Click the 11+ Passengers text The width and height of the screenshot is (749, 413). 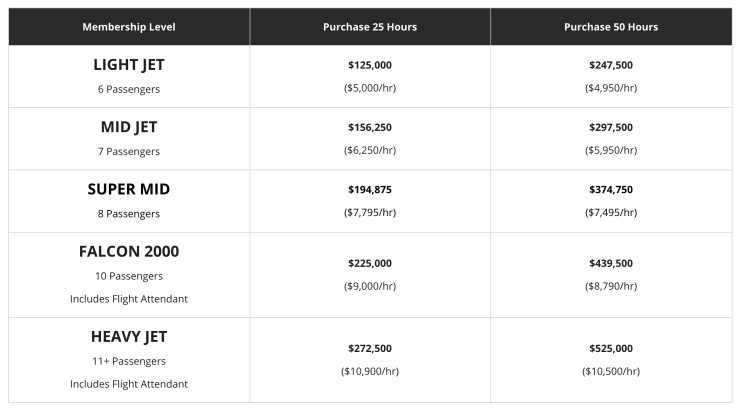pyautogui.click(x=129, y=361)
